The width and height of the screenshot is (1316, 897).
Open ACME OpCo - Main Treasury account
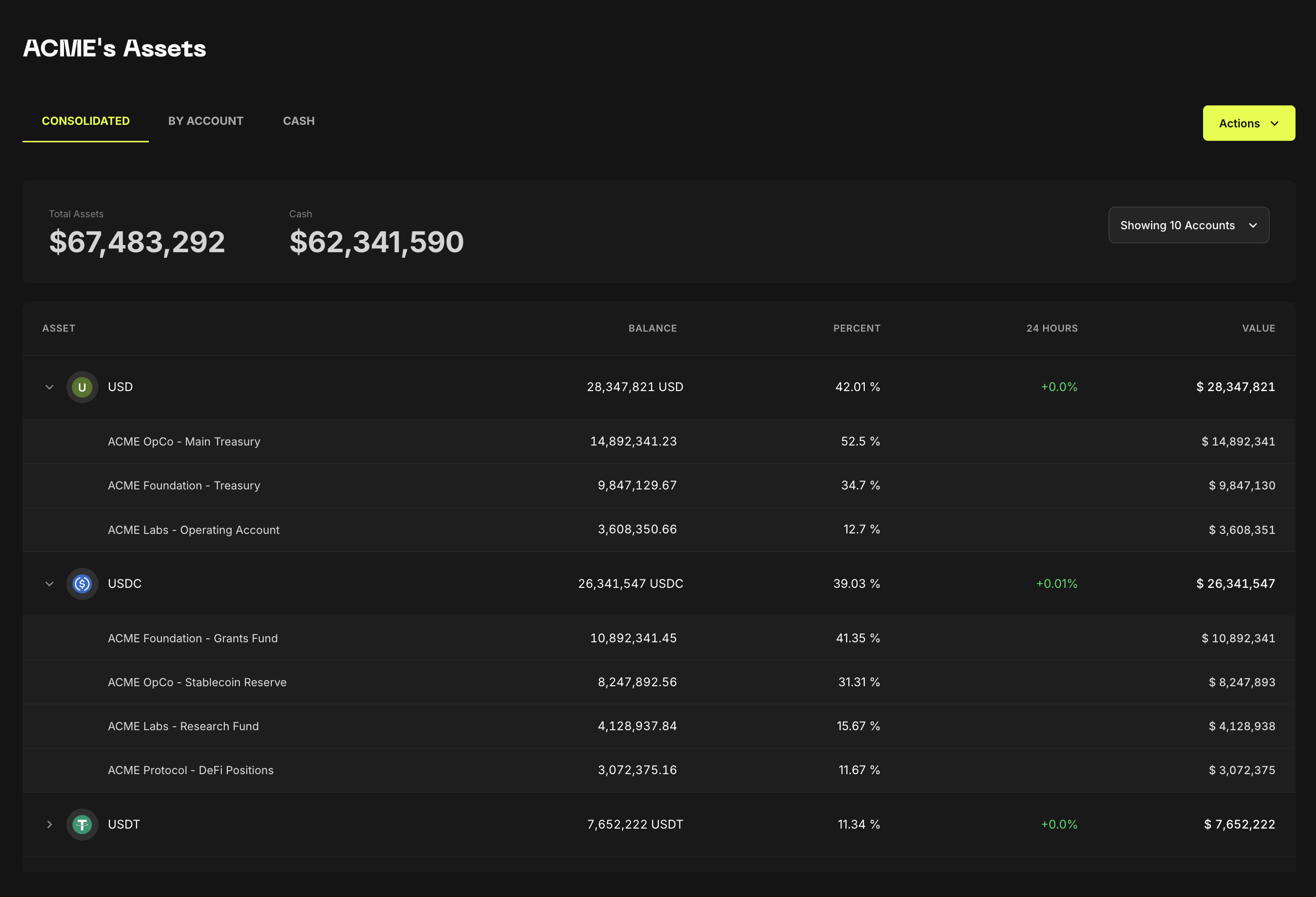point(658,442)
